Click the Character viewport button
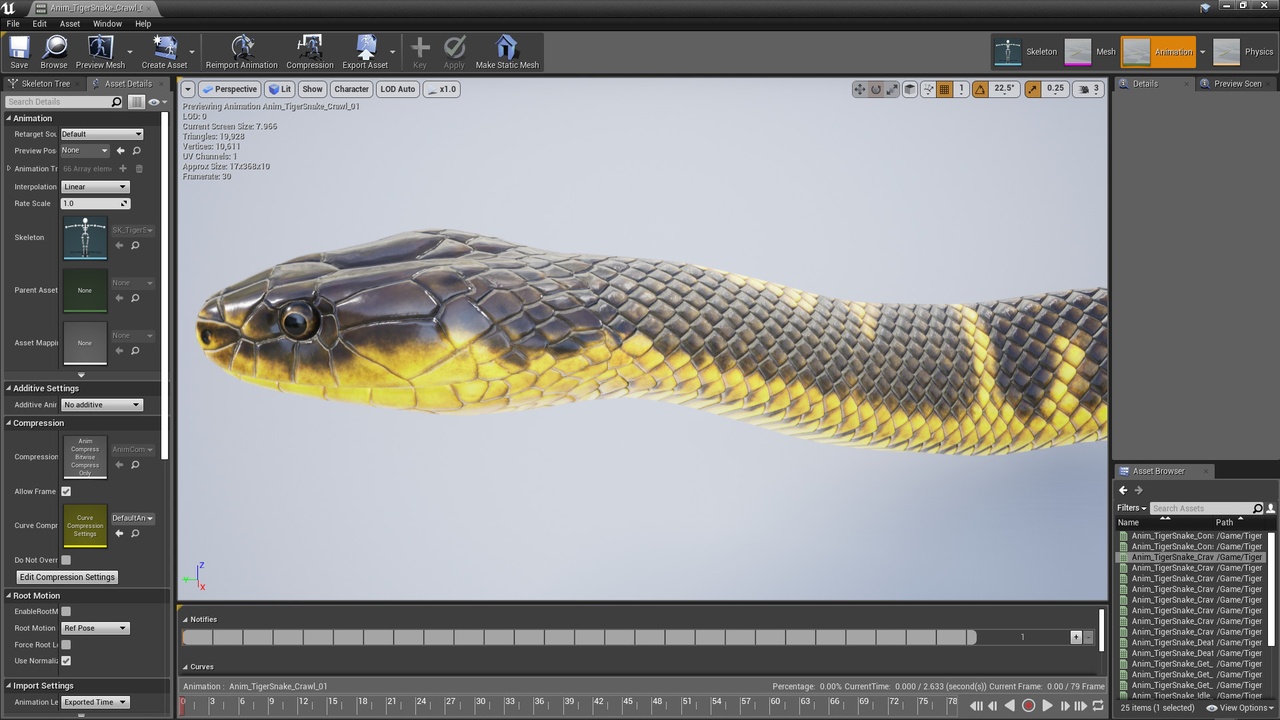The width and height of the screenshot is (1280, 720). (351, 89)
